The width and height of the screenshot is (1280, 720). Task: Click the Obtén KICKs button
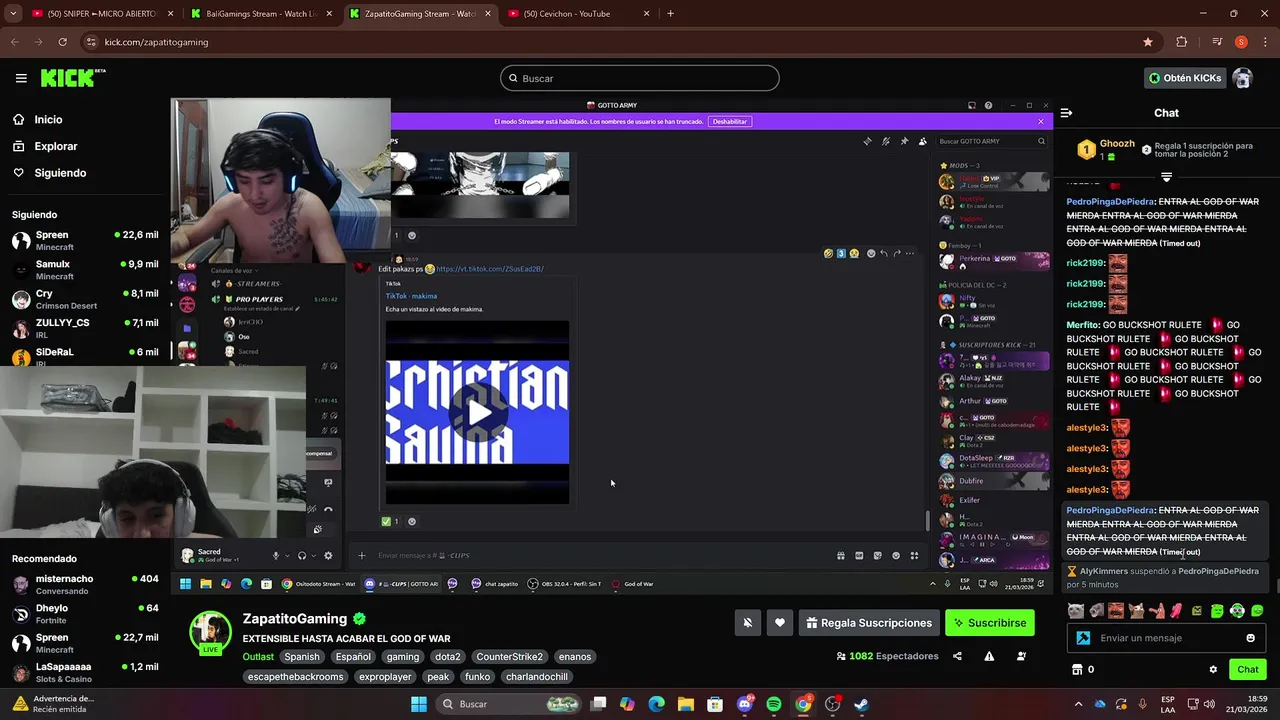(x=1185, y=78)
